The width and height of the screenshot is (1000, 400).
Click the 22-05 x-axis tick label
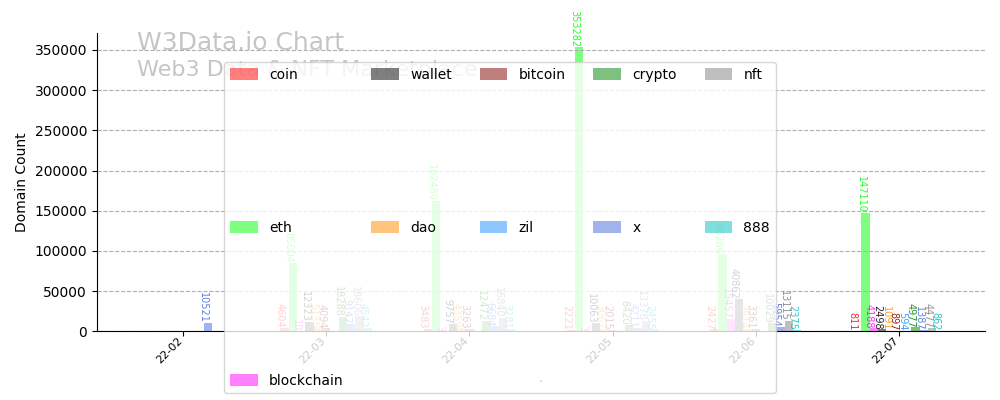coord(599,350)
